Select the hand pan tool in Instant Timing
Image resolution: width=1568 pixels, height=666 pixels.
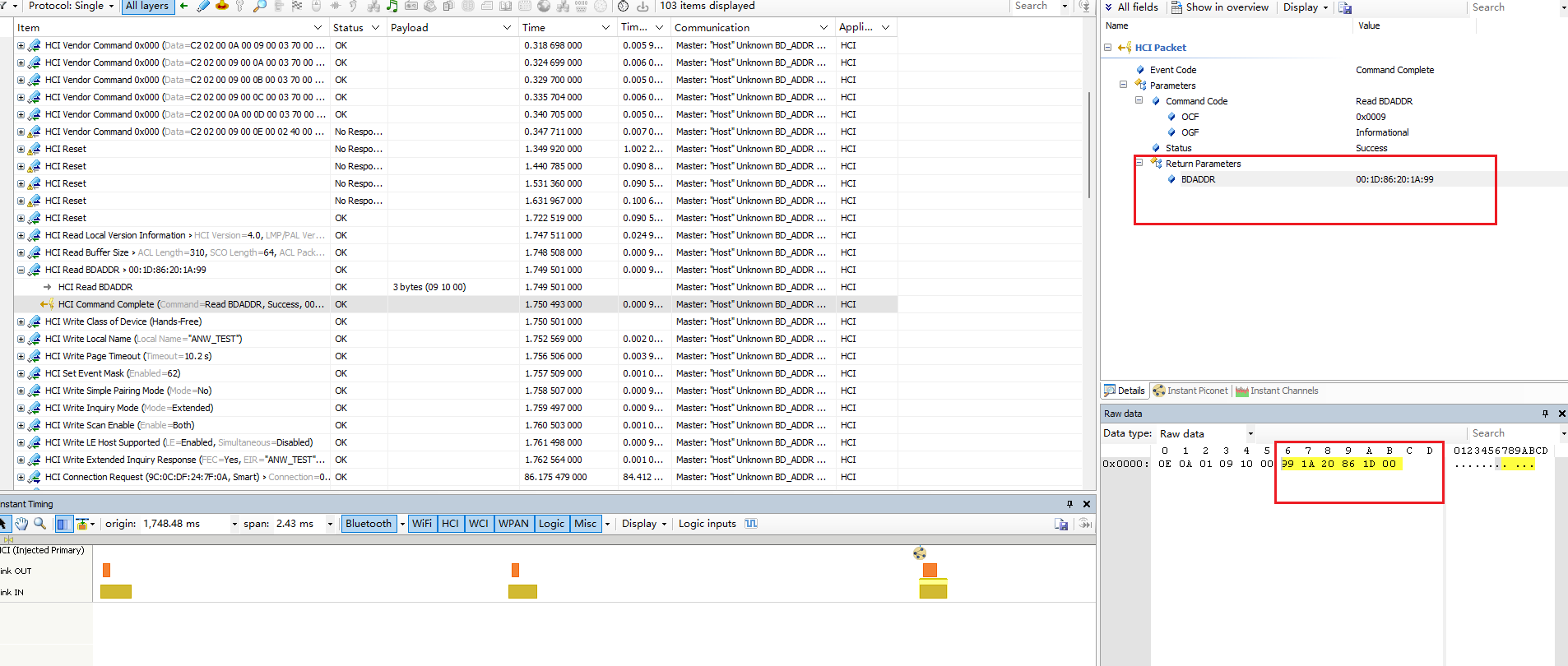[x=21, y=524]
